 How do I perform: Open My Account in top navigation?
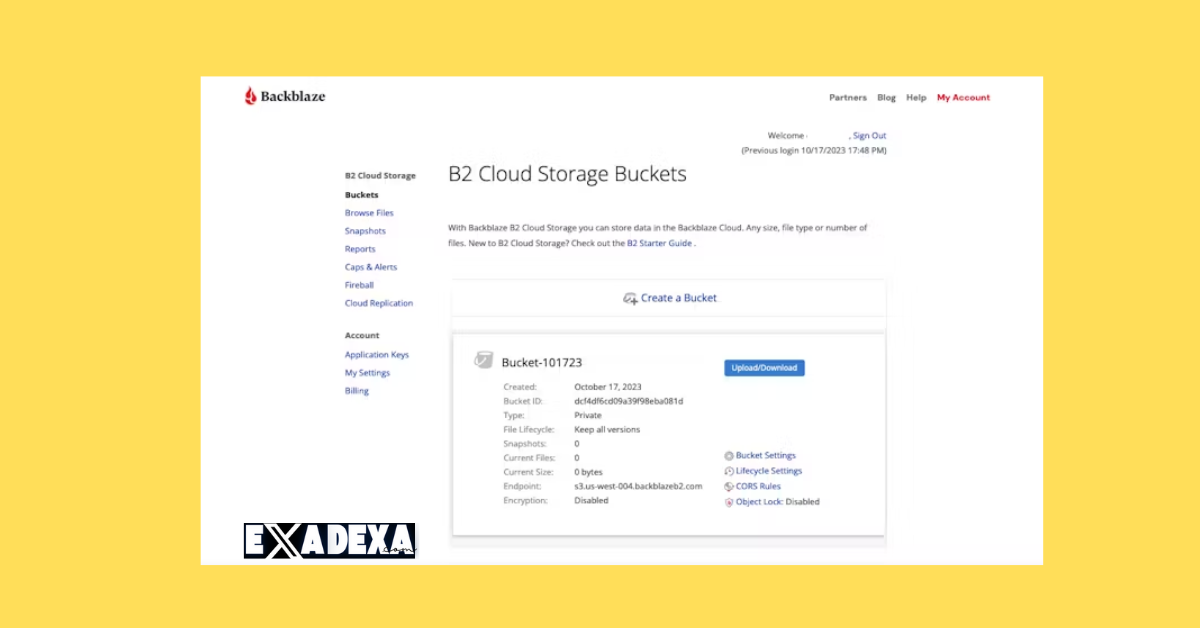click(x=963, y=98)
